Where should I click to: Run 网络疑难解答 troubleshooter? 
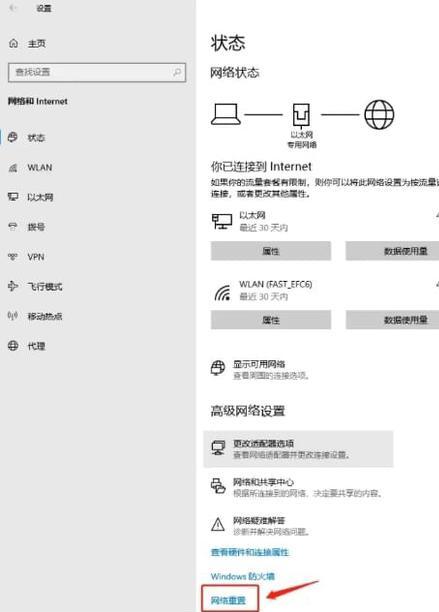pyautogui.click(x=261, y=525)
